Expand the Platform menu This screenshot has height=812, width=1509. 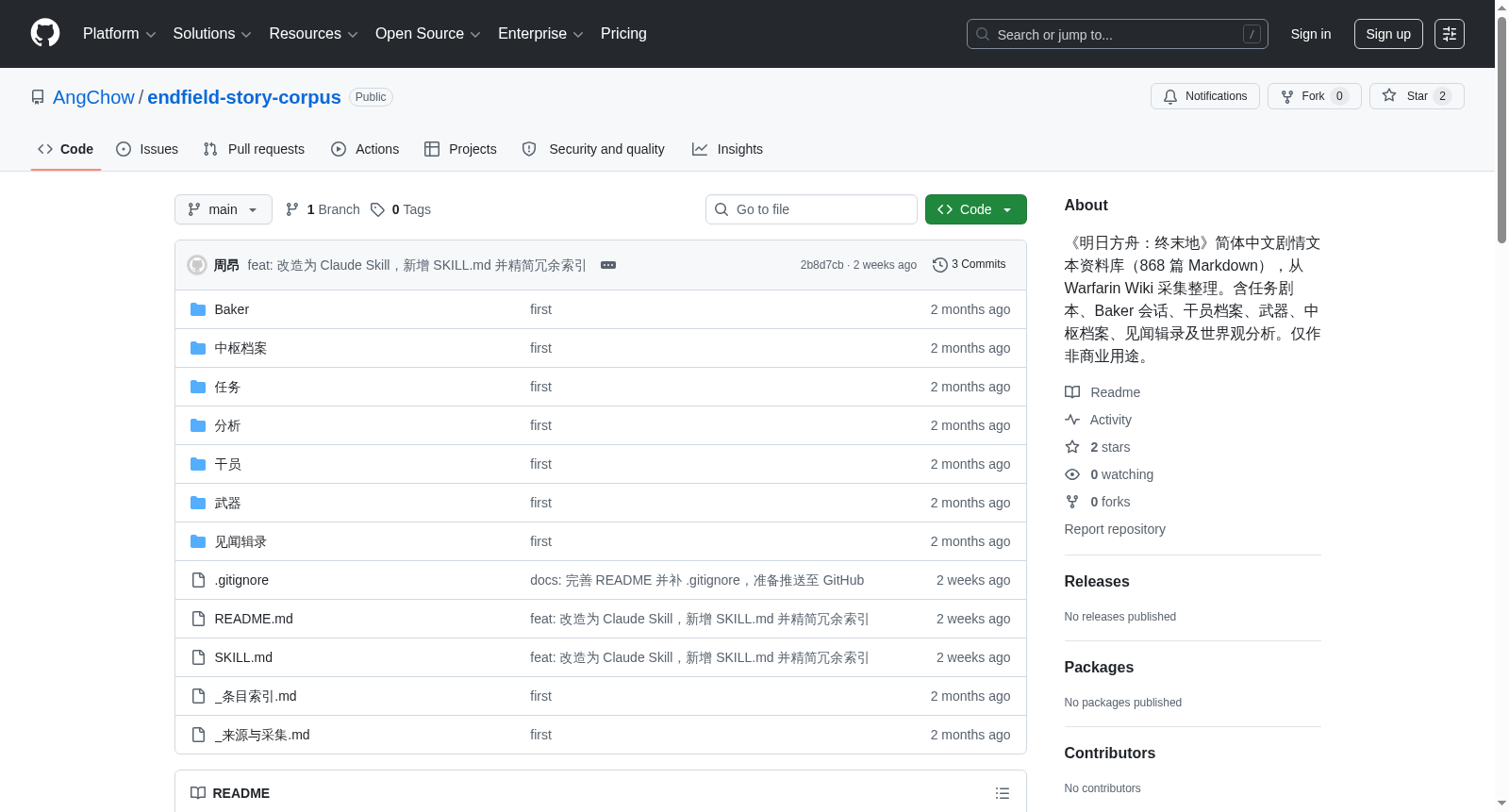point(119,34)
